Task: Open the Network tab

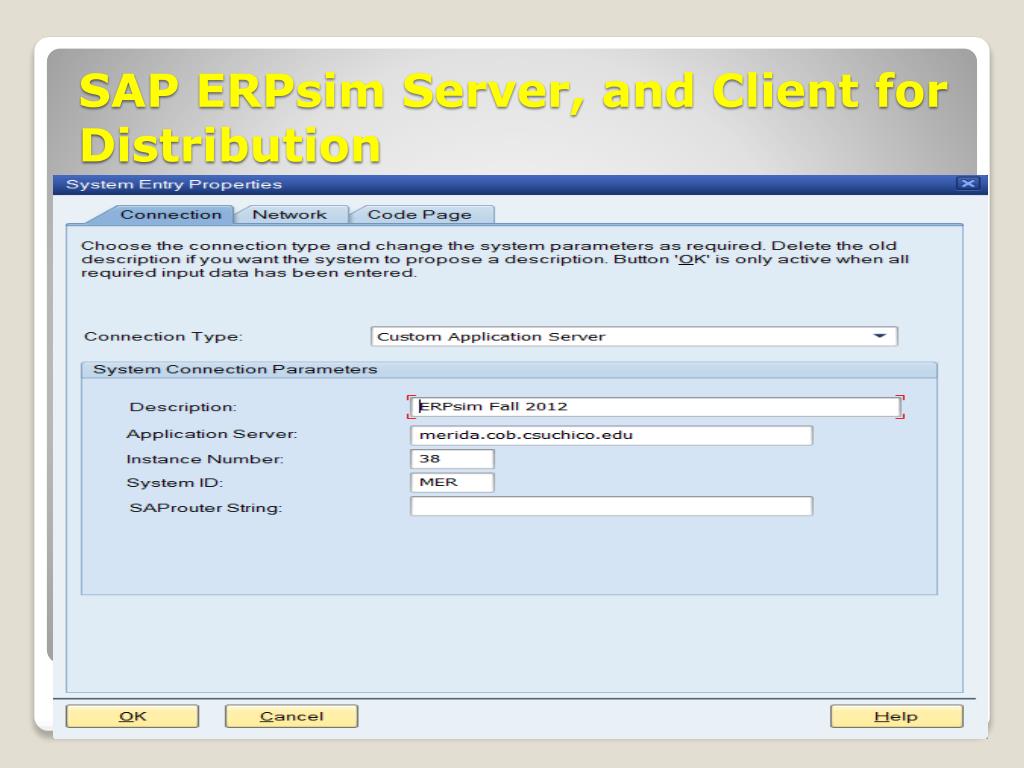Action: point(290,215)
